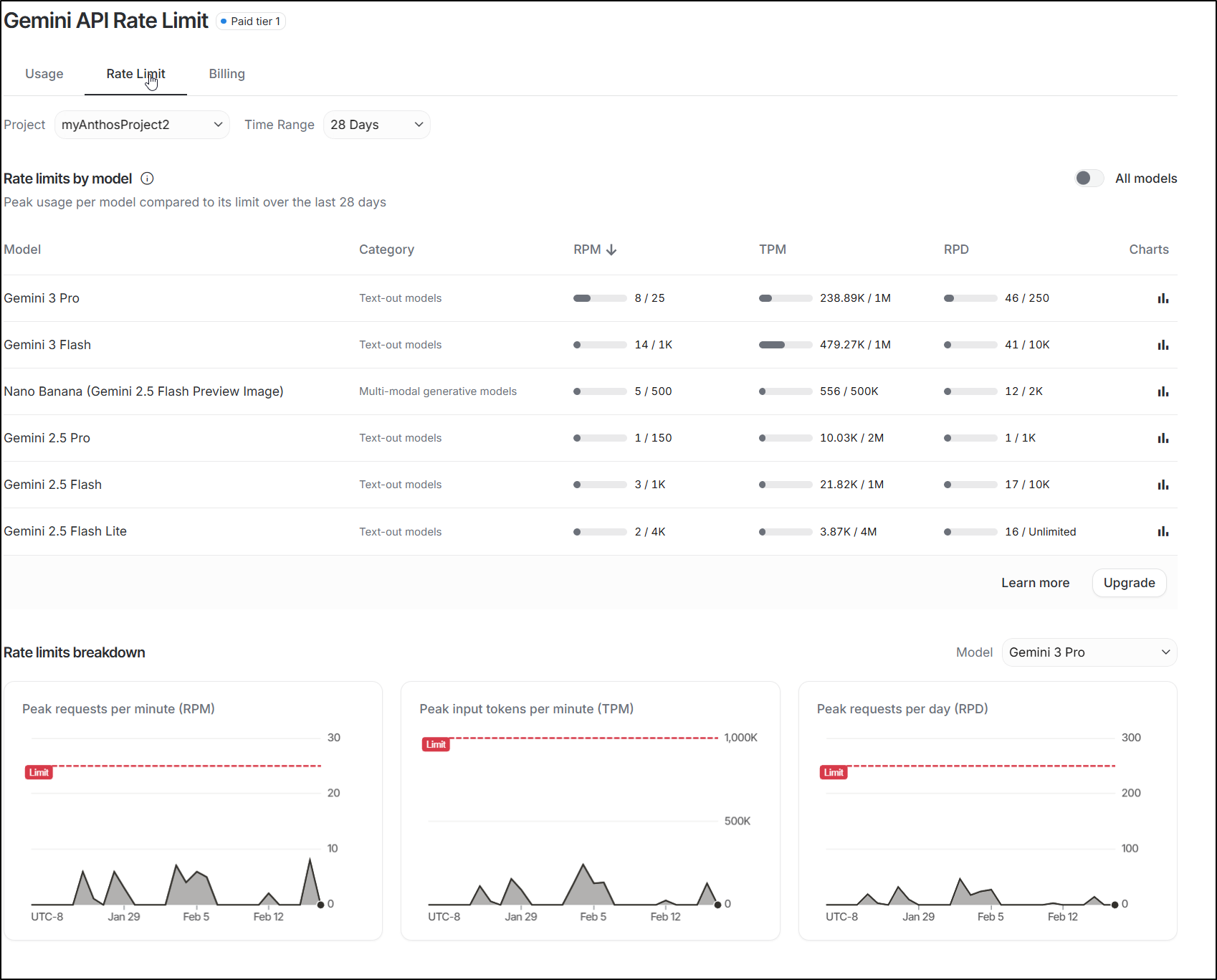This screenshot has width=1217, height=980.
Task: Open charts for Gemini 3 Pro row
Action: (x=1163, y=298)
